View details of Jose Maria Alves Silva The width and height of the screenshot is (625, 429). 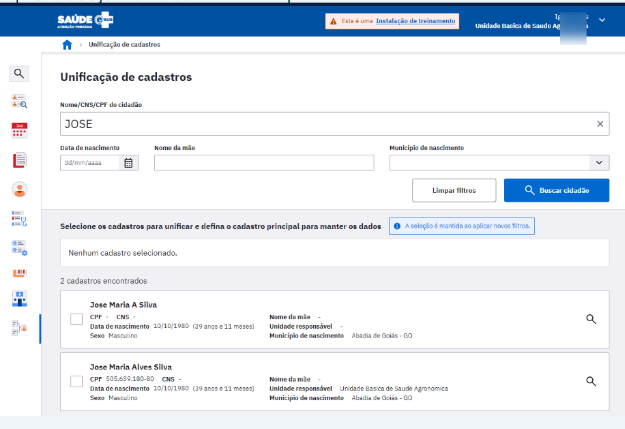pyautogui.click(x=591, y=381)
